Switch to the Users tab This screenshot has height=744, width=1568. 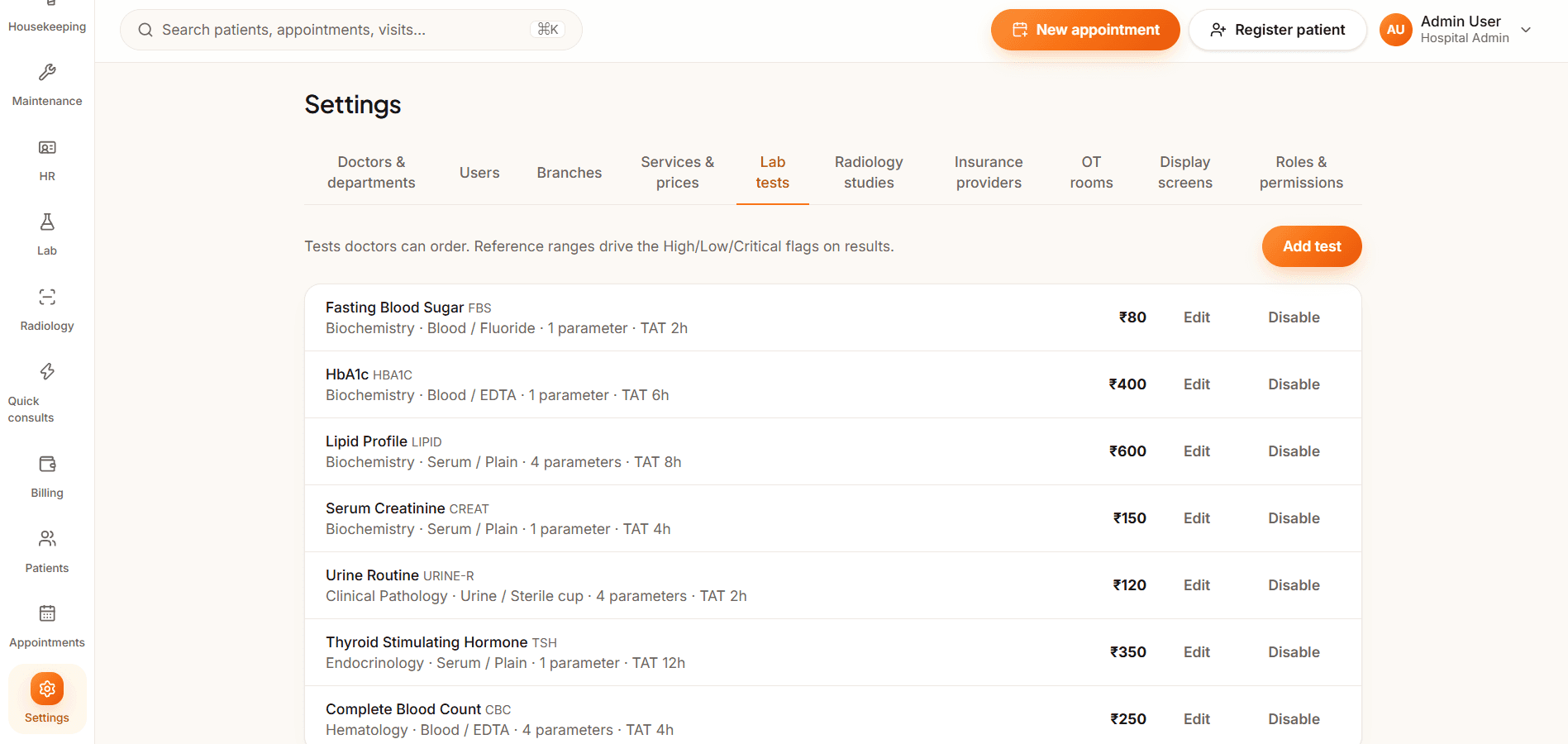coord(479,172)
